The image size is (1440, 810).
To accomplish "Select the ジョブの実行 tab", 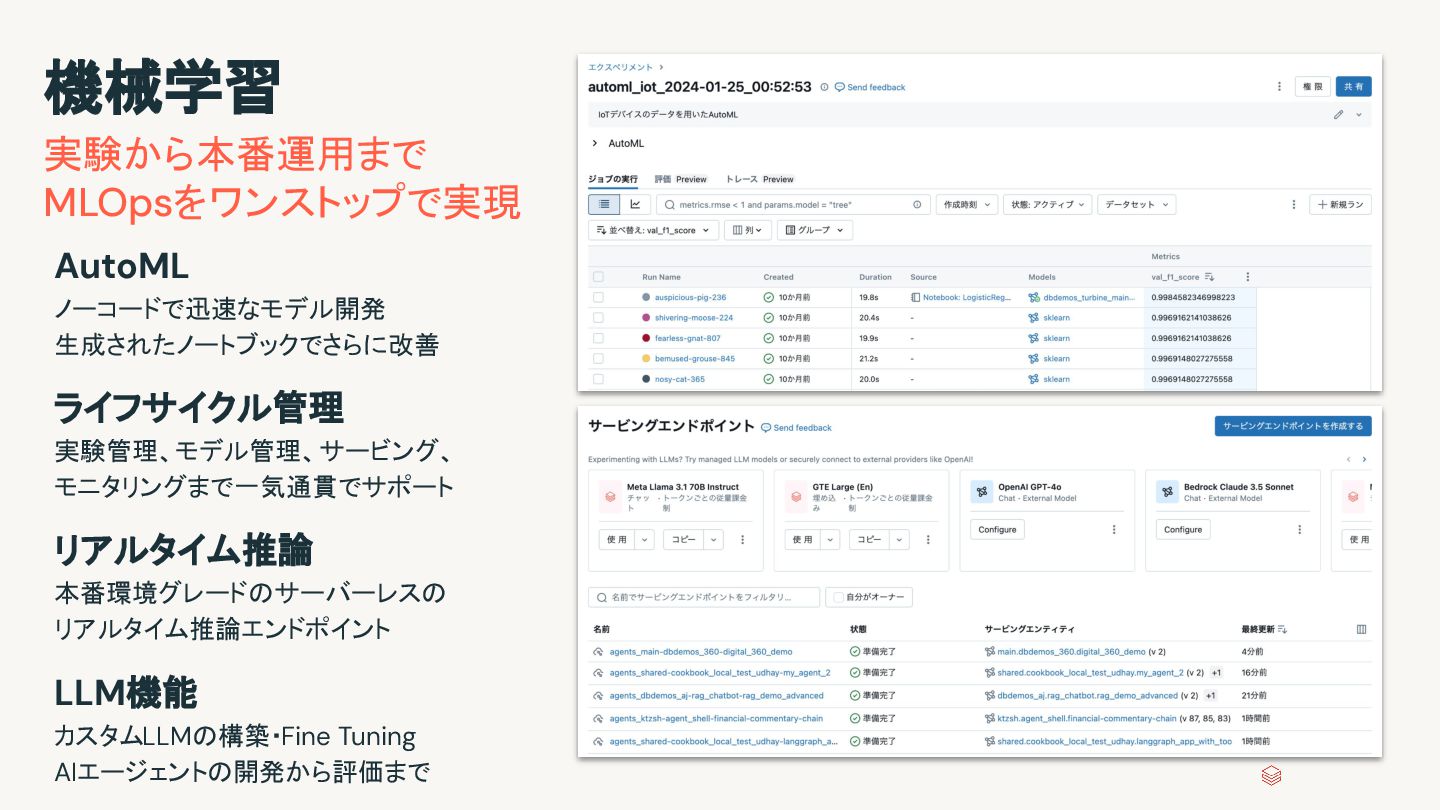I will (x=613, y=179).
